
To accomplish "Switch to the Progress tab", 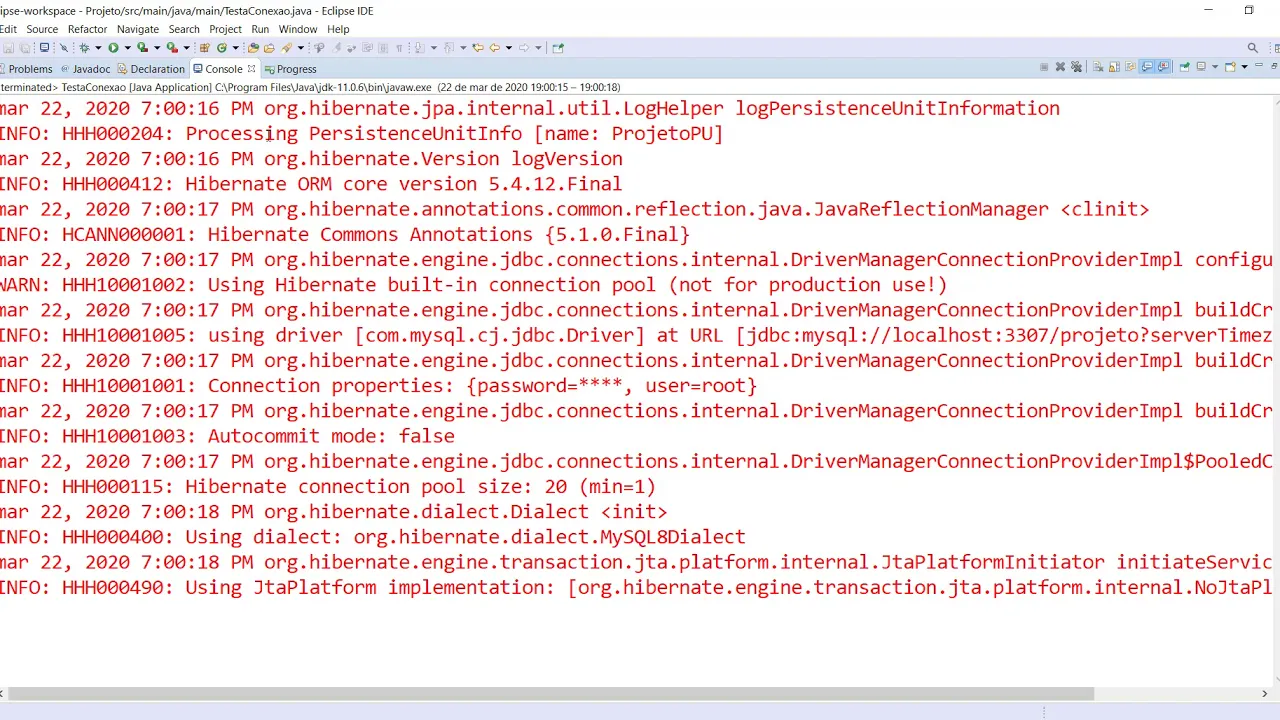I will tap(290, 69).
